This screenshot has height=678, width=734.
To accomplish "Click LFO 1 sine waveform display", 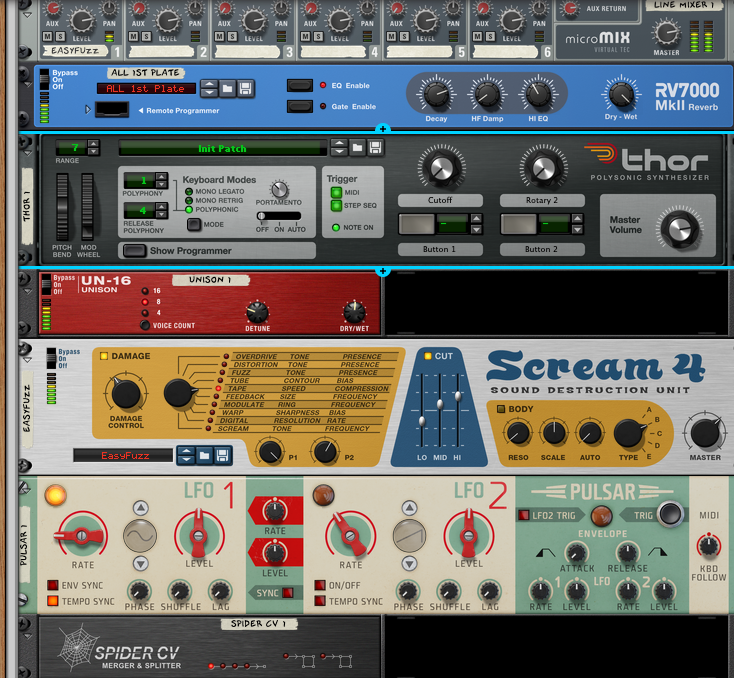I will (140, 535).
